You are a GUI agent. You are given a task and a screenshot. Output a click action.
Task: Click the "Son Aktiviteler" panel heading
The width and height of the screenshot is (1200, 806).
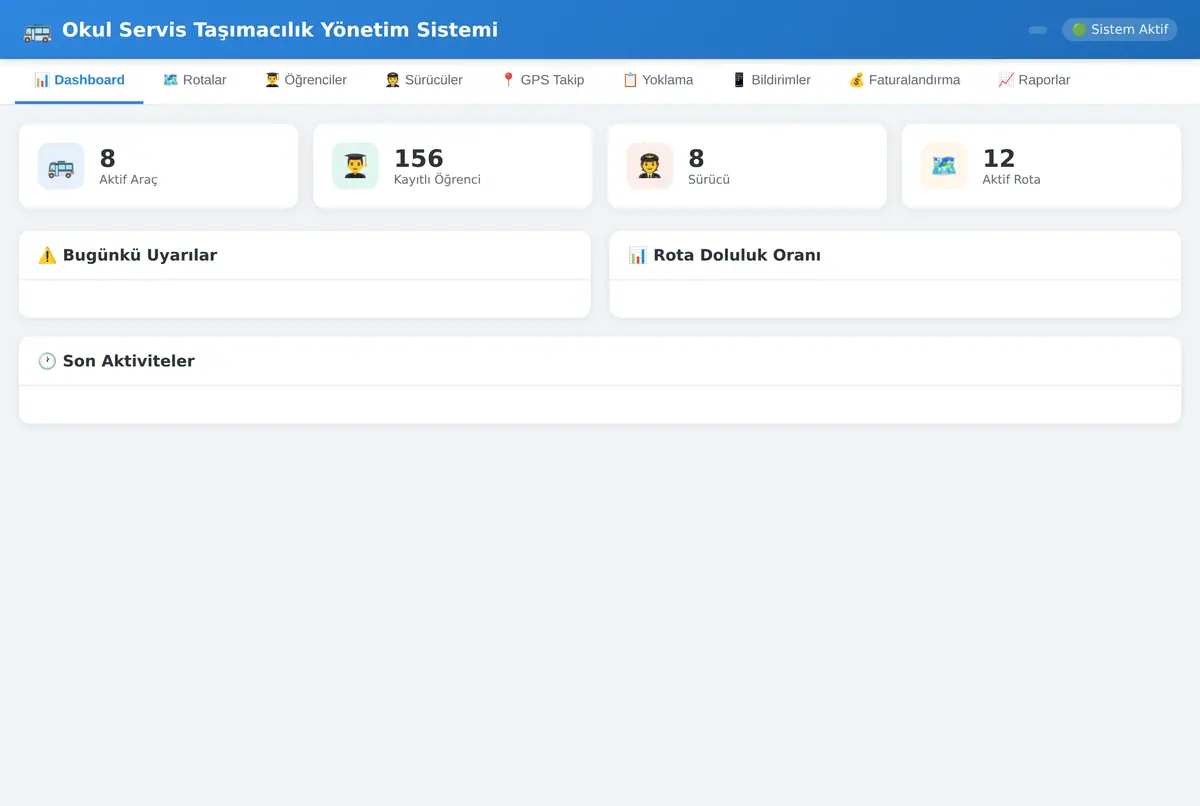(x=116, y=361)
